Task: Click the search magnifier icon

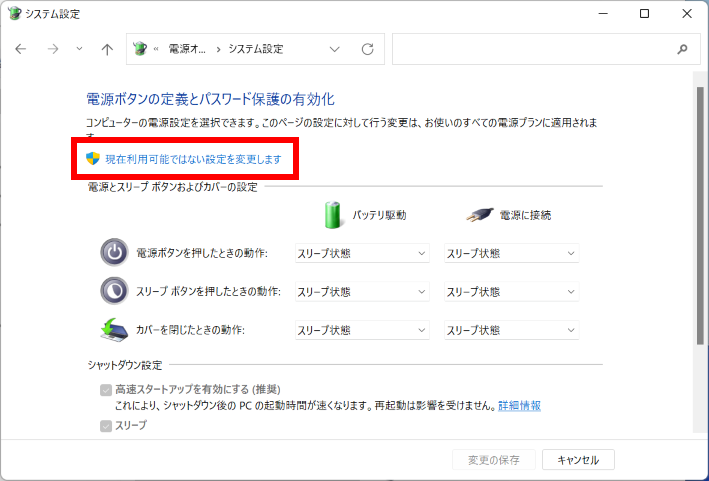Action: pyautogui.click(x=682, y=49)
